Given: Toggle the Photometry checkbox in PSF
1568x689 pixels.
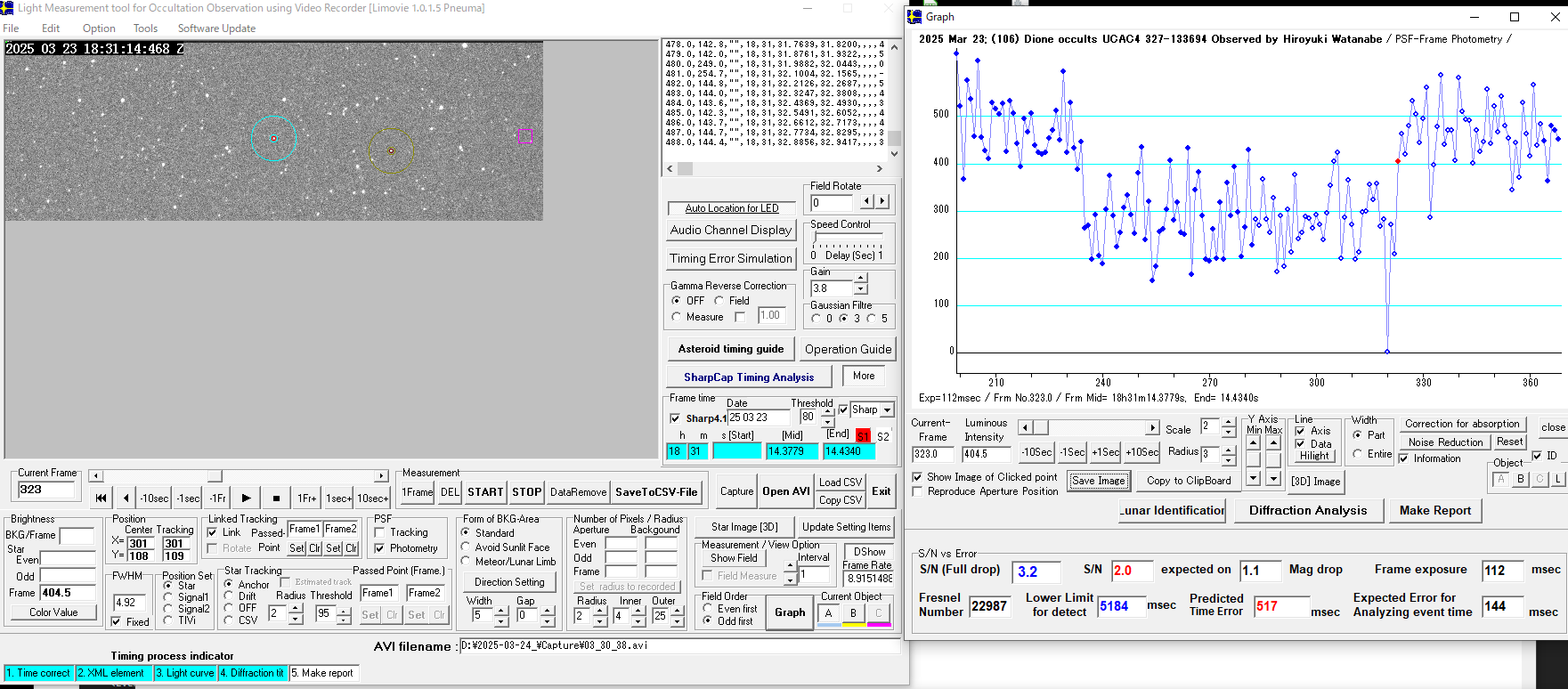Looking at the screenshot, I should [380, 548].
